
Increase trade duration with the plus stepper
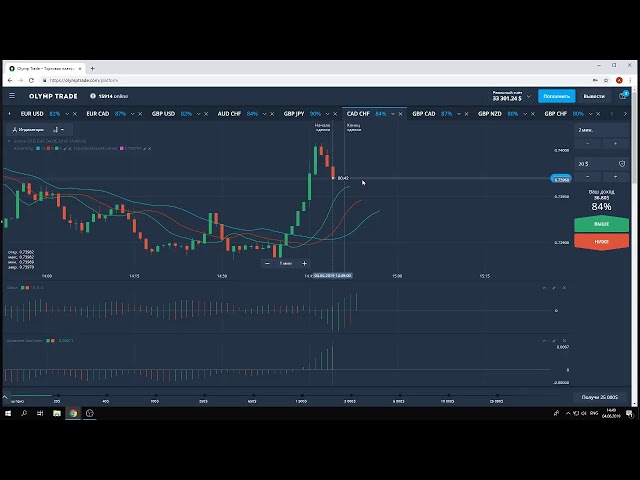[615, 143]
